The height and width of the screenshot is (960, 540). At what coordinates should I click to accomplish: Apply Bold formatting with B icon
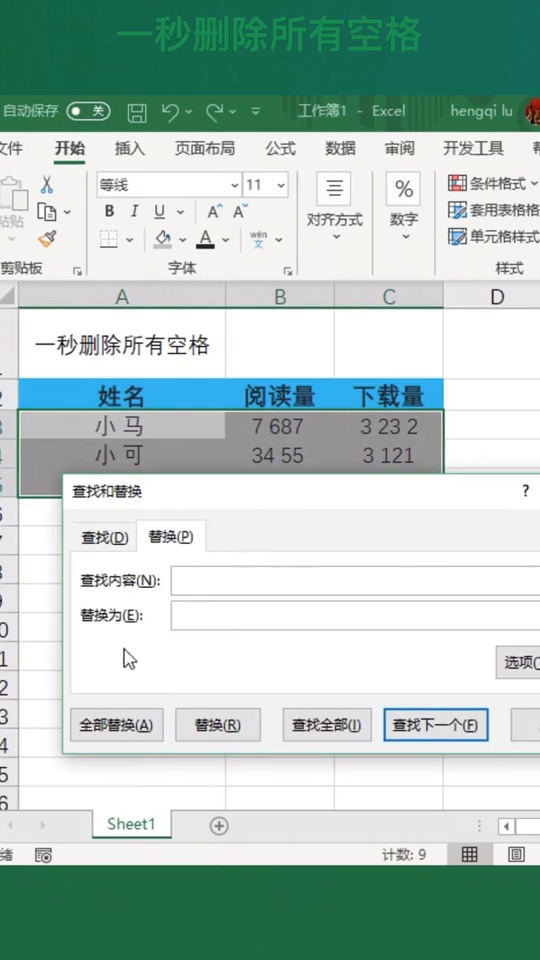tap(110, 212)
